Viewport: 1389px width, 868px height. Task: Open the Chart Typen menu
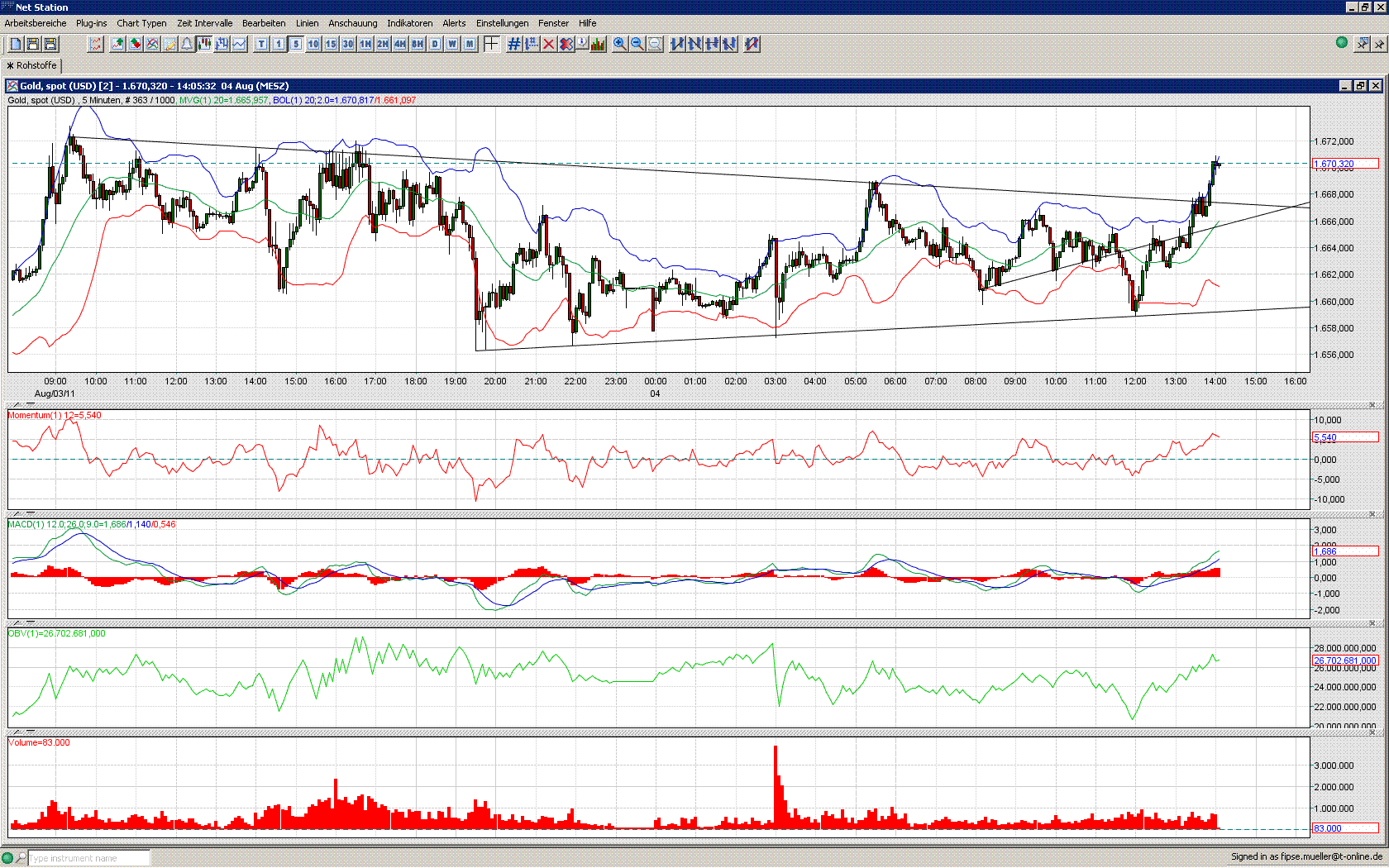coord(141,23)
